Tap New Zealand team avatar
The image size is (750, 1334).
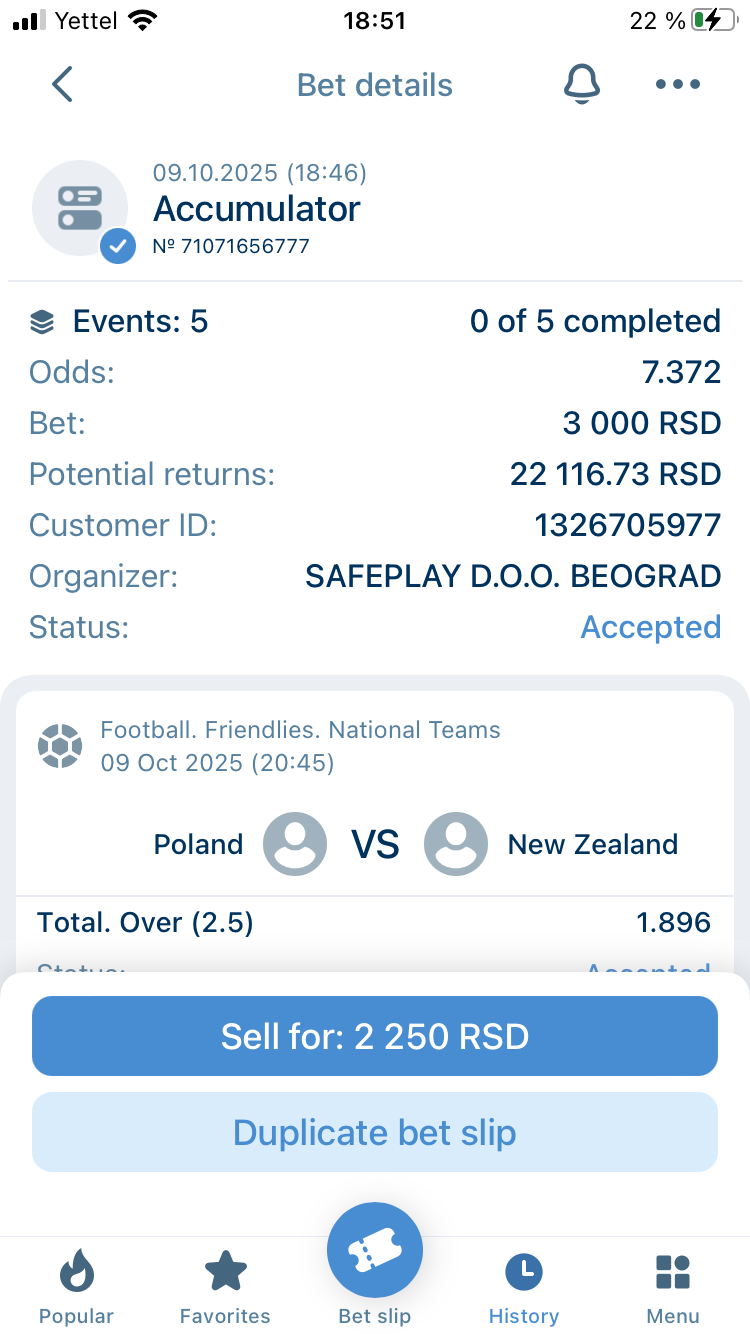[456, 844]
